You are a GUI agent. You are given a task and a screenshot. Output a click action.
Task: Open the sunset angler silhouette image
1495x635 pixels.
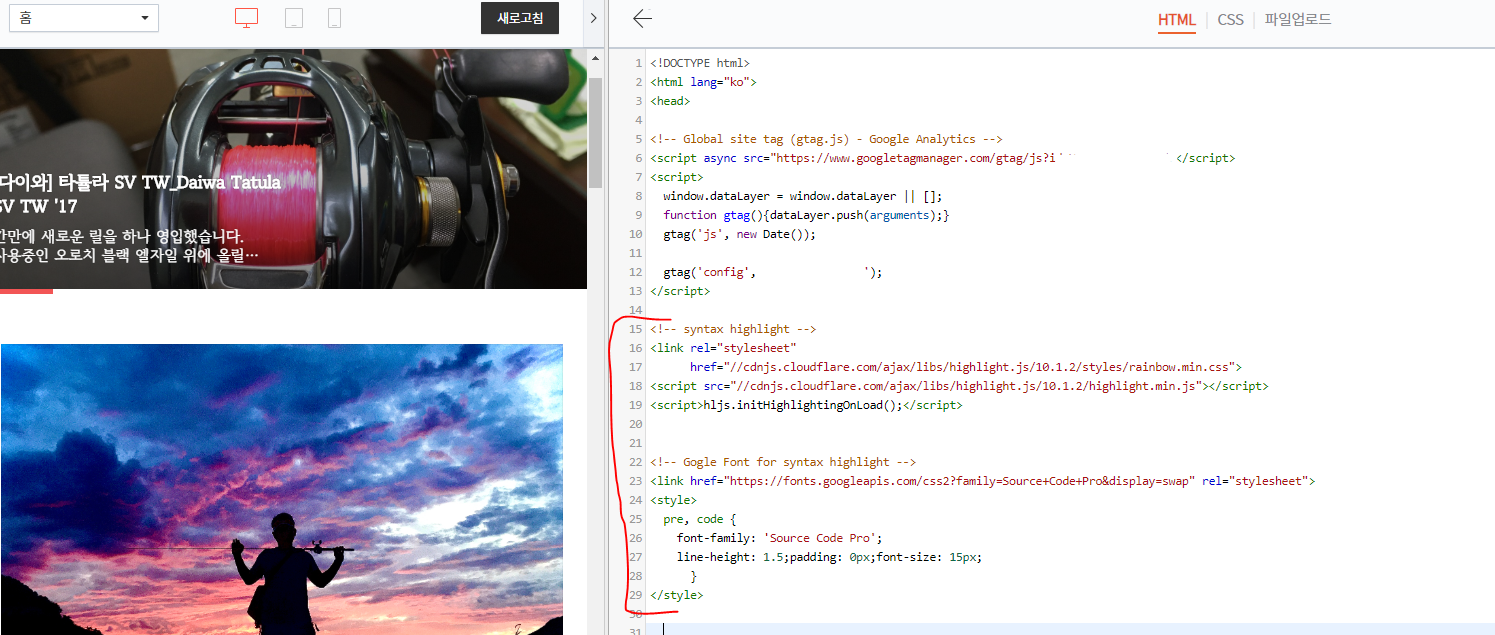click(x=282, y=490)
